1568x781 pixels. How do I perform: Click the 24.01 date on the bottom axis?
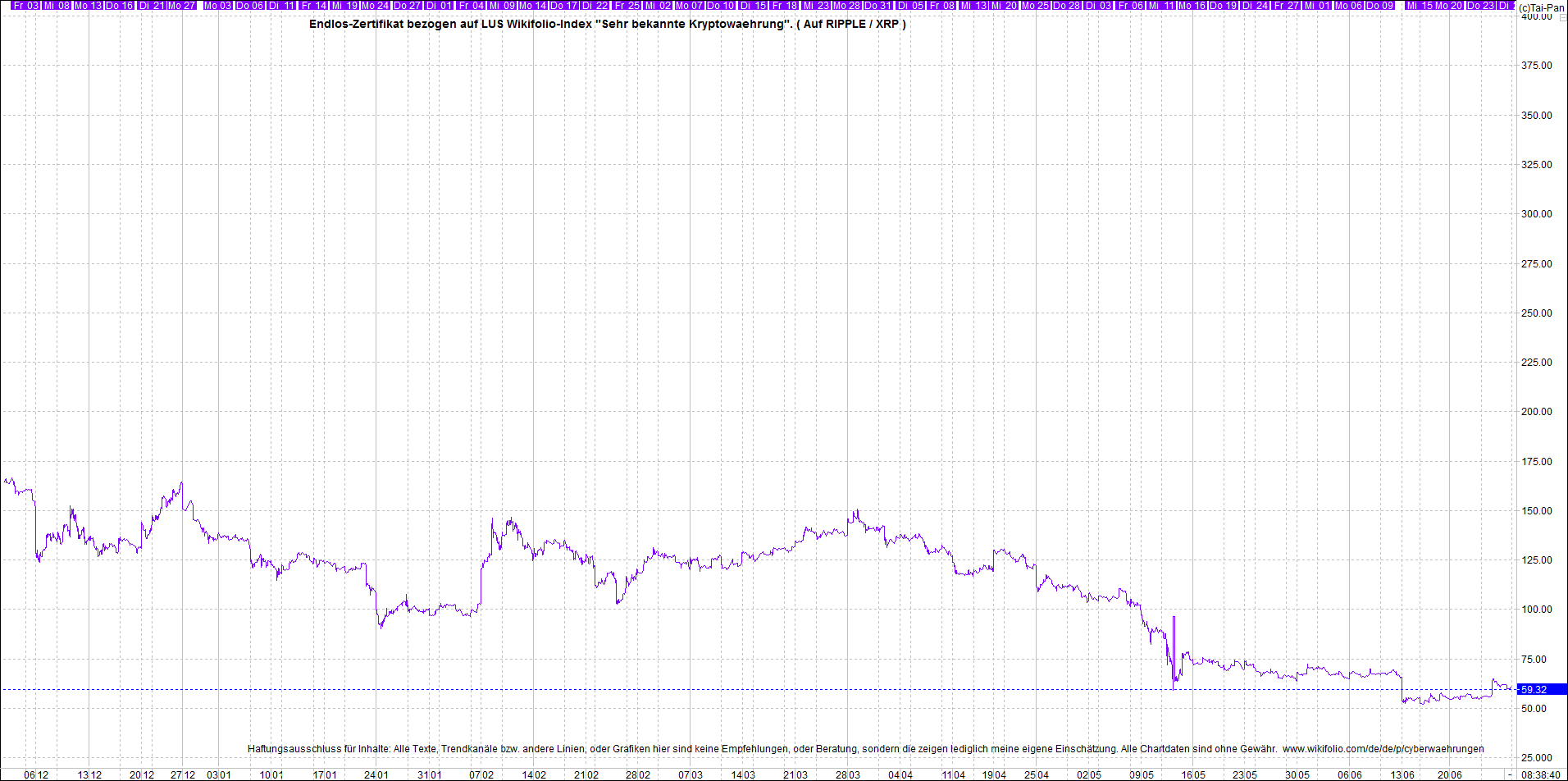pyautogui.click(x=376, y=775)
